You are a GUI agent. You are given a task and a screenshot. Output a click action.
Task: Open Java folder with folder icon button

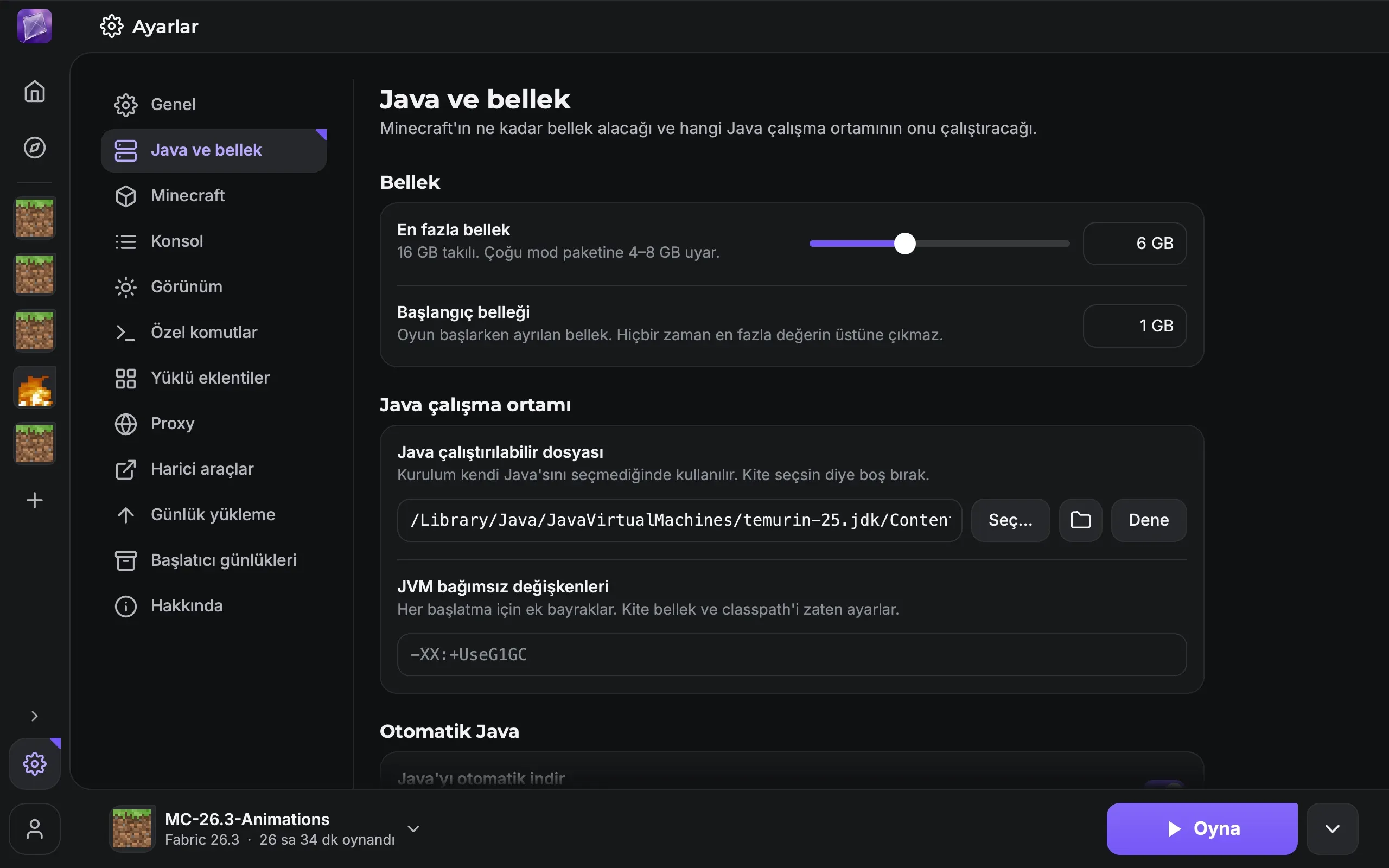pos(1080,520)
